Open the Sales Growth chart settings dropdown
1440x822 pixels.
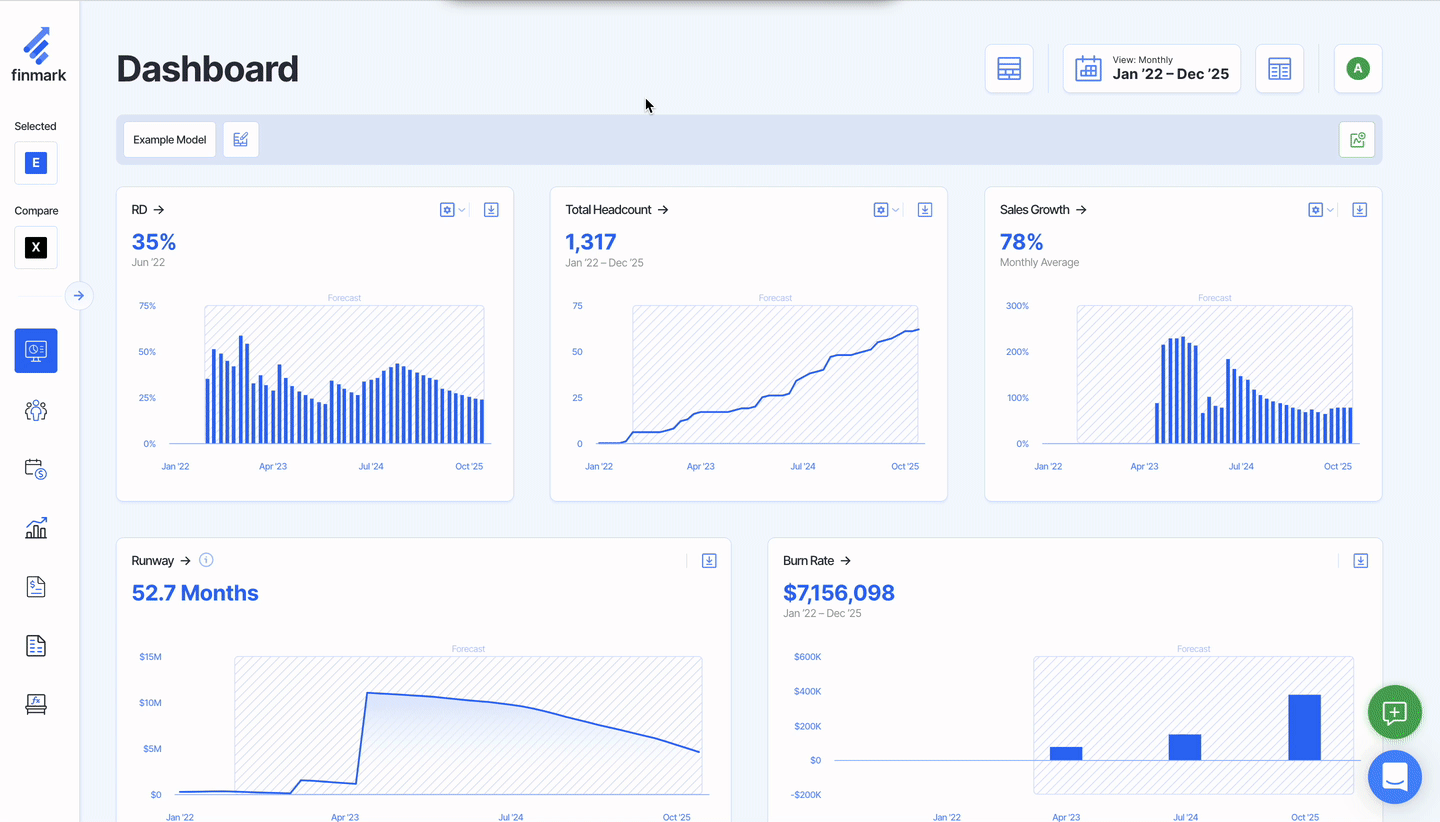click(1321, 210)
